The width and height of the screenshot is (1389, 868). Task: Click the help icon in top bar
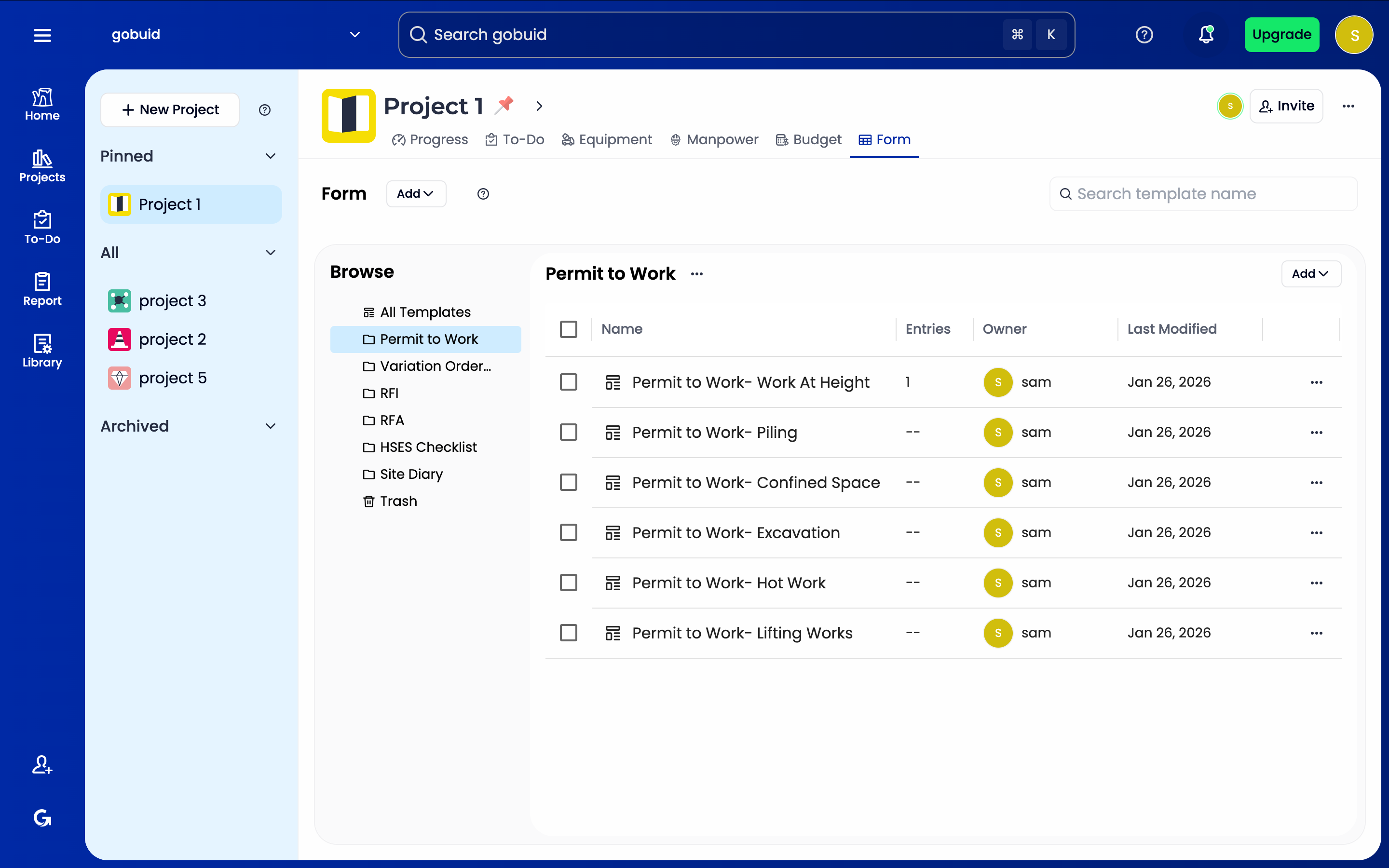(1144, 35)
